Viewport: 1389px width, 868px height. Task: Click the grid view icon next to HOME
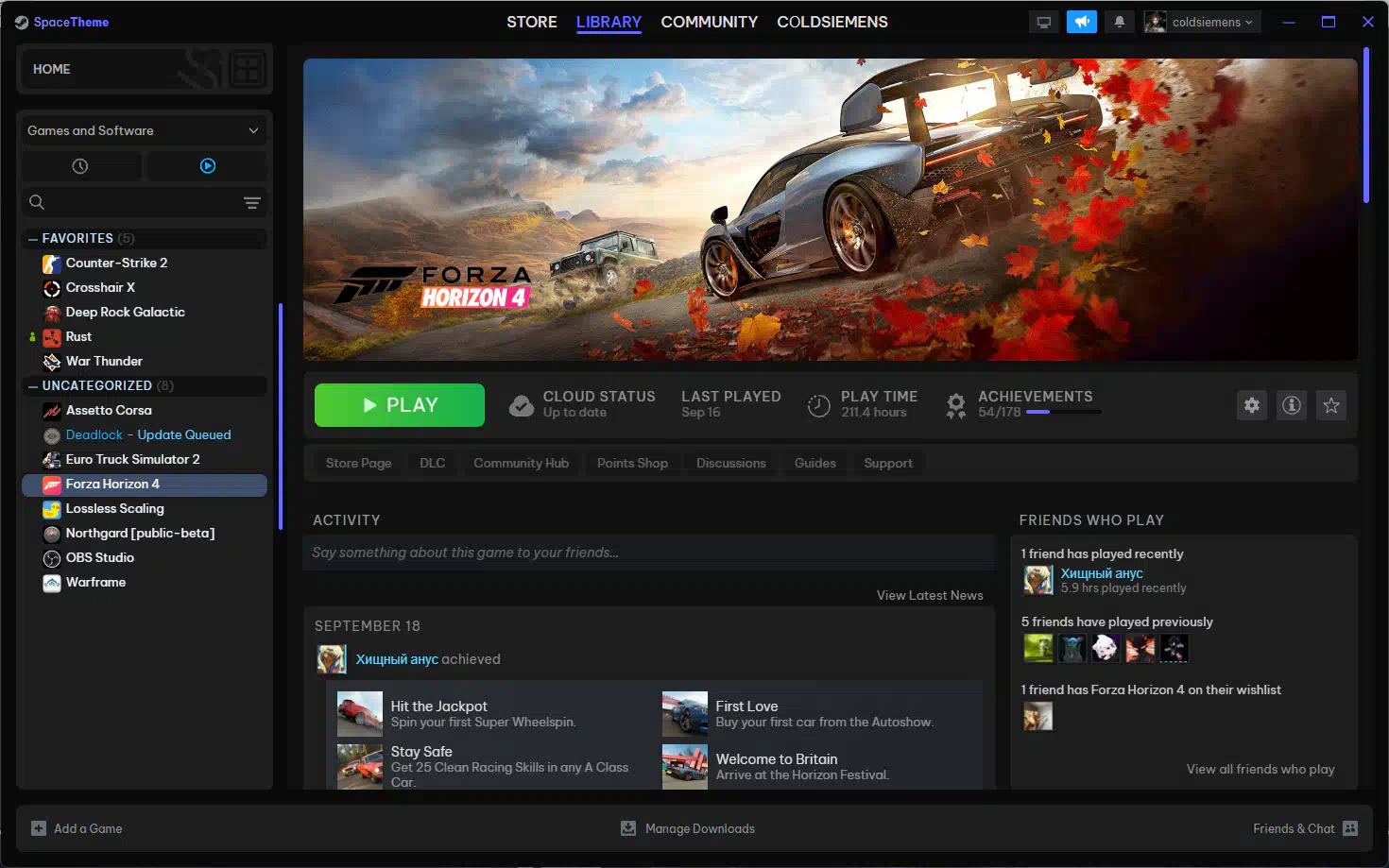pyautogui.click(x=248, y=69)
